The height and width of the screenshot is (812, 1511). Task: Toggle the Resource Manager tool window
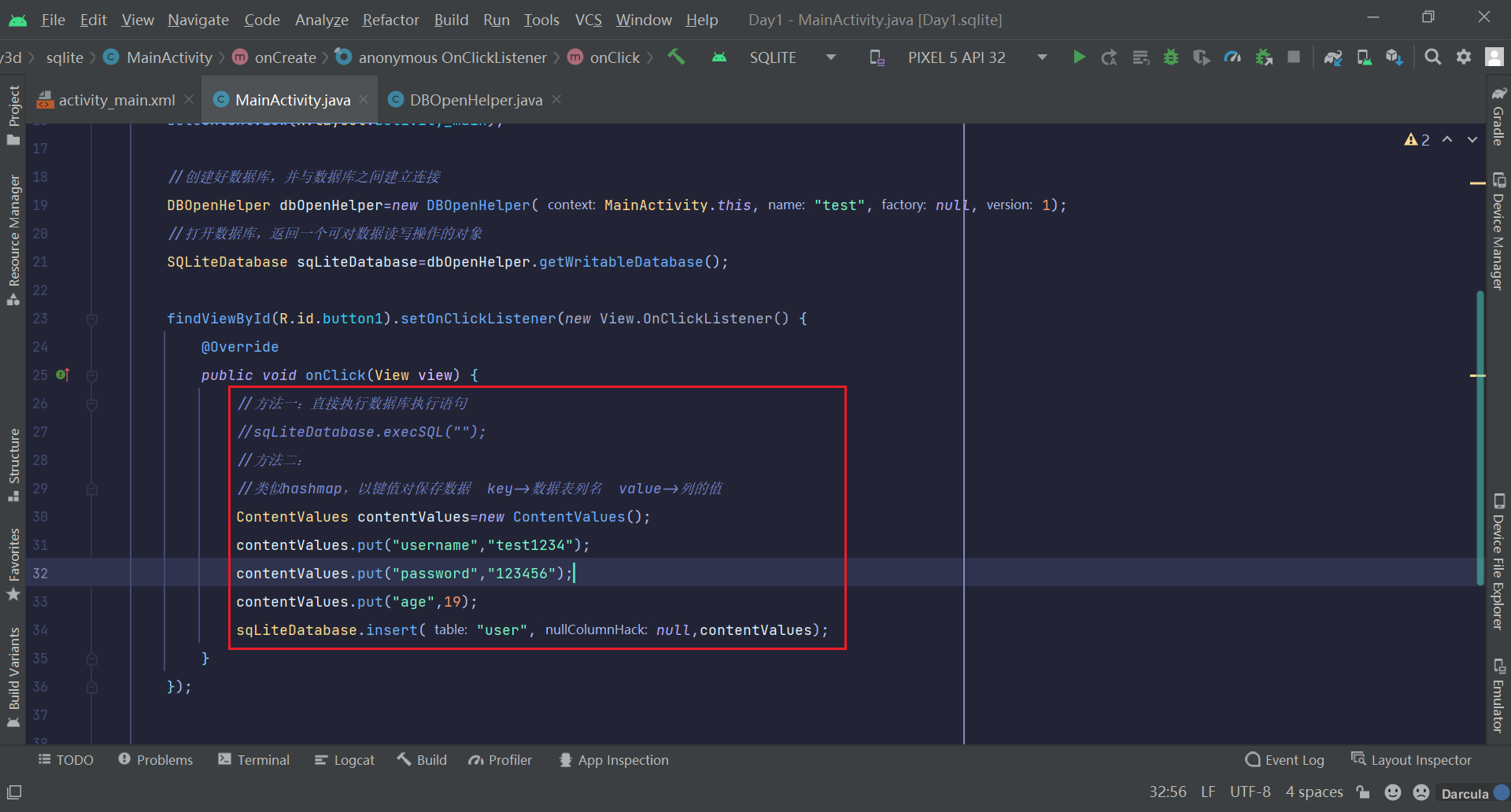point(13,239)
